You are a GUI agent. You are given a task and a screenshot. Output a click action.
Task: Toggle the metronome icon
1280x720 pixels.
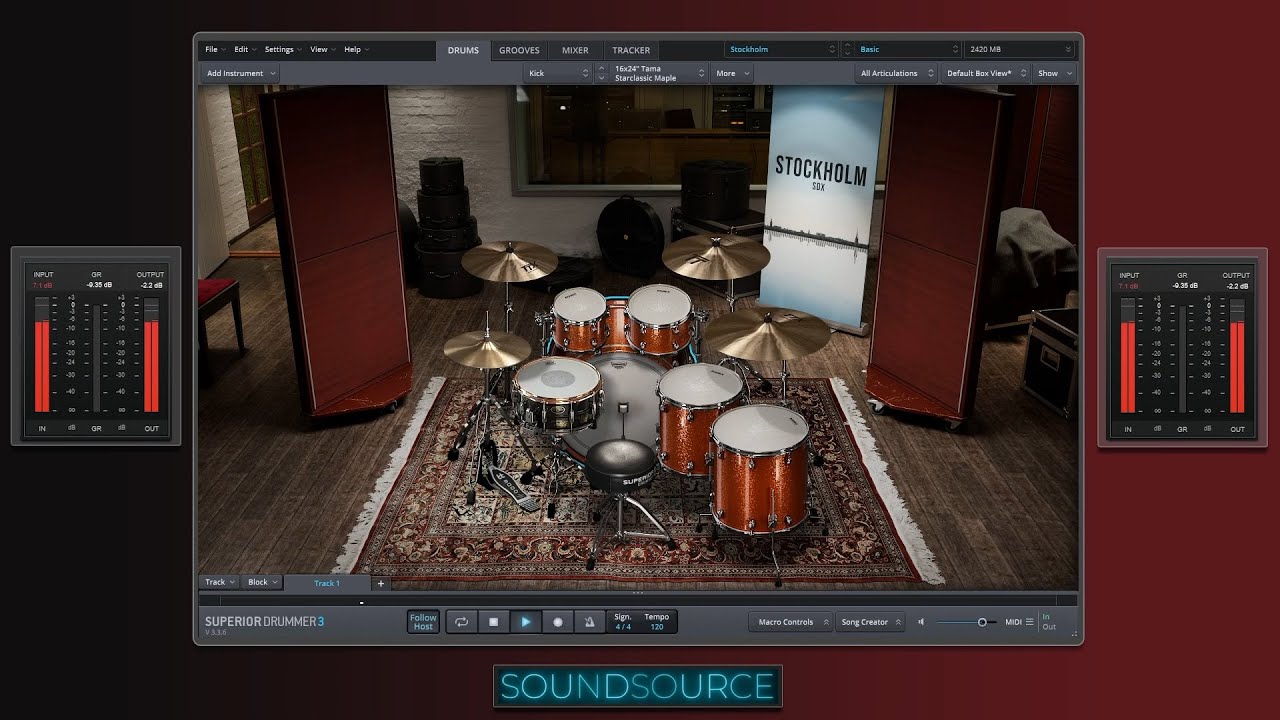[589, 622]
